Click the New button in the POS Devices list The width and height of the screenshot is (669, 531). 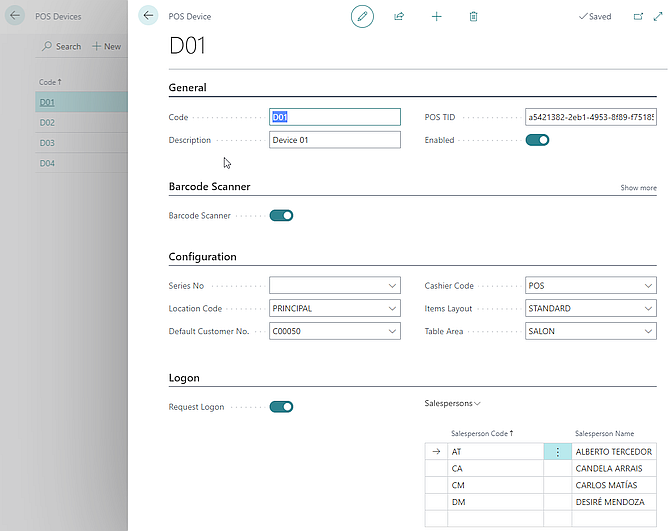107,46
